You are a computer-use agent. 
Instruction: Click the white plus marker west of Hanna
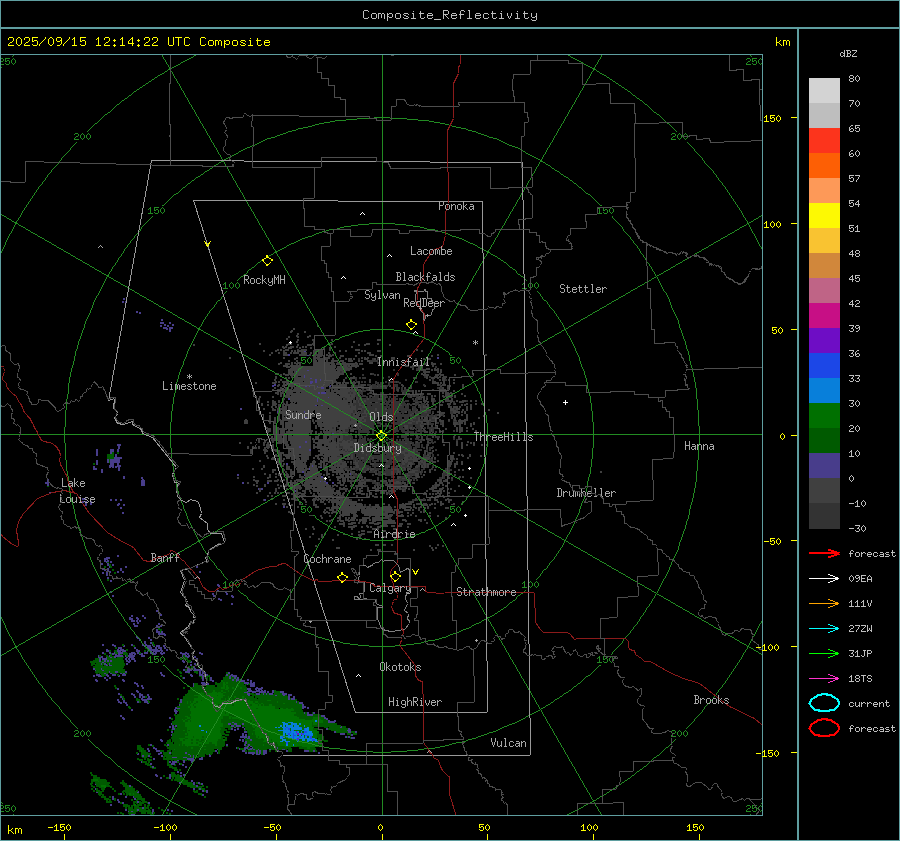(x=565, y=402)
